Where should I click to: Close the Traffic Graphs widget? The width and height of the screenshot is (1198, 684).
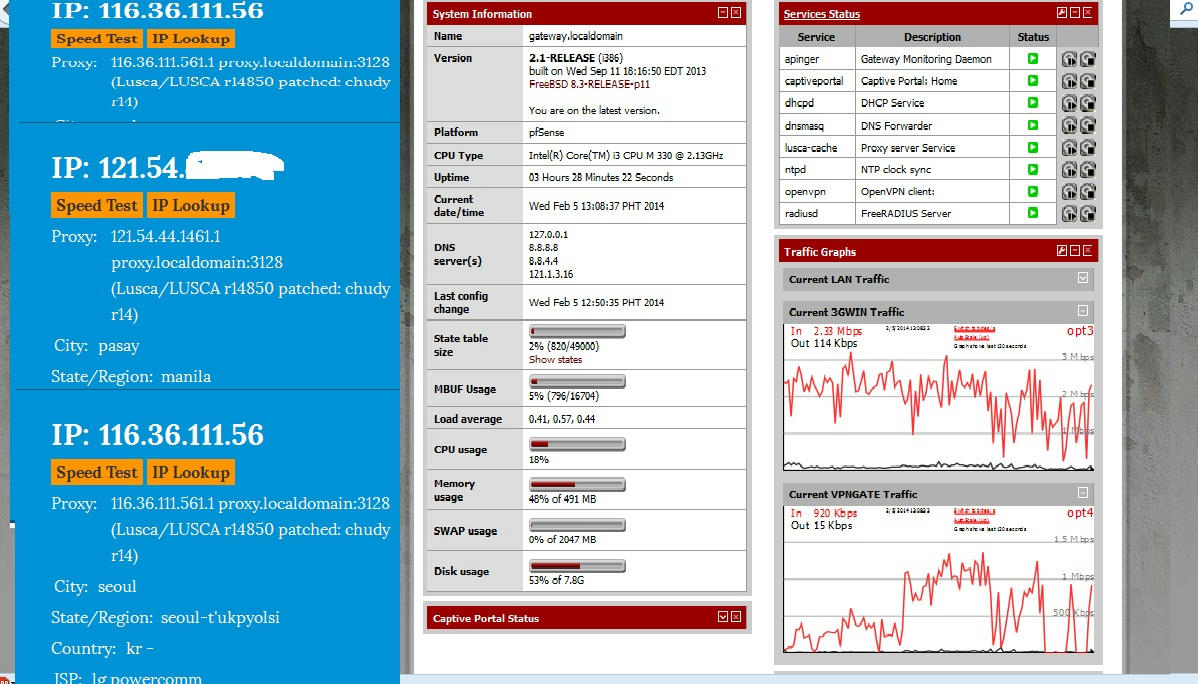[1087, 251]
